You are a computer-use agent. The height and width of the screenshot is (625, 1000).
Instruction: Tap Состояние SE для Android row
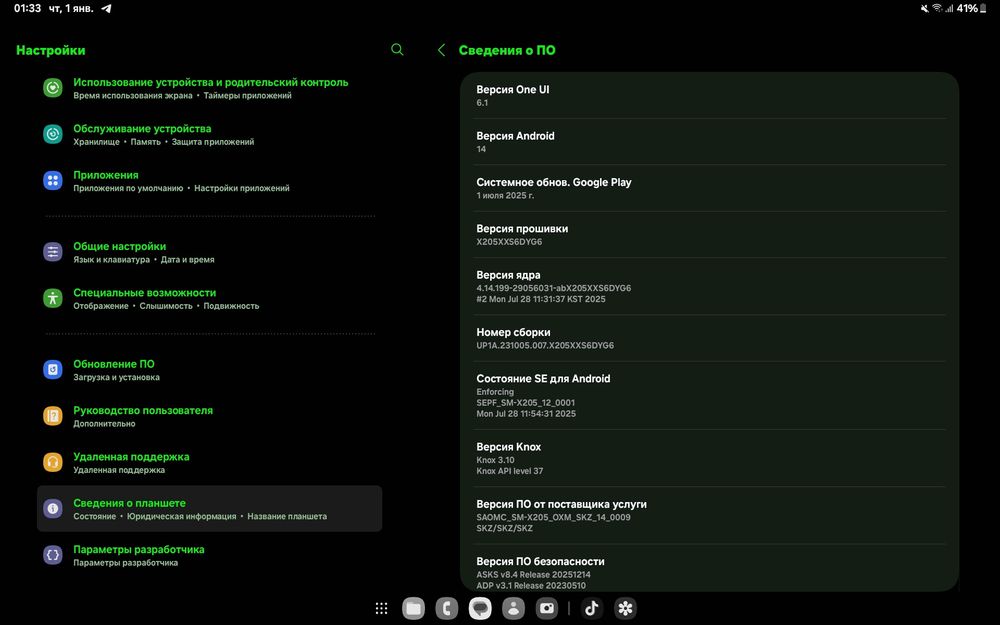point(709,395)
